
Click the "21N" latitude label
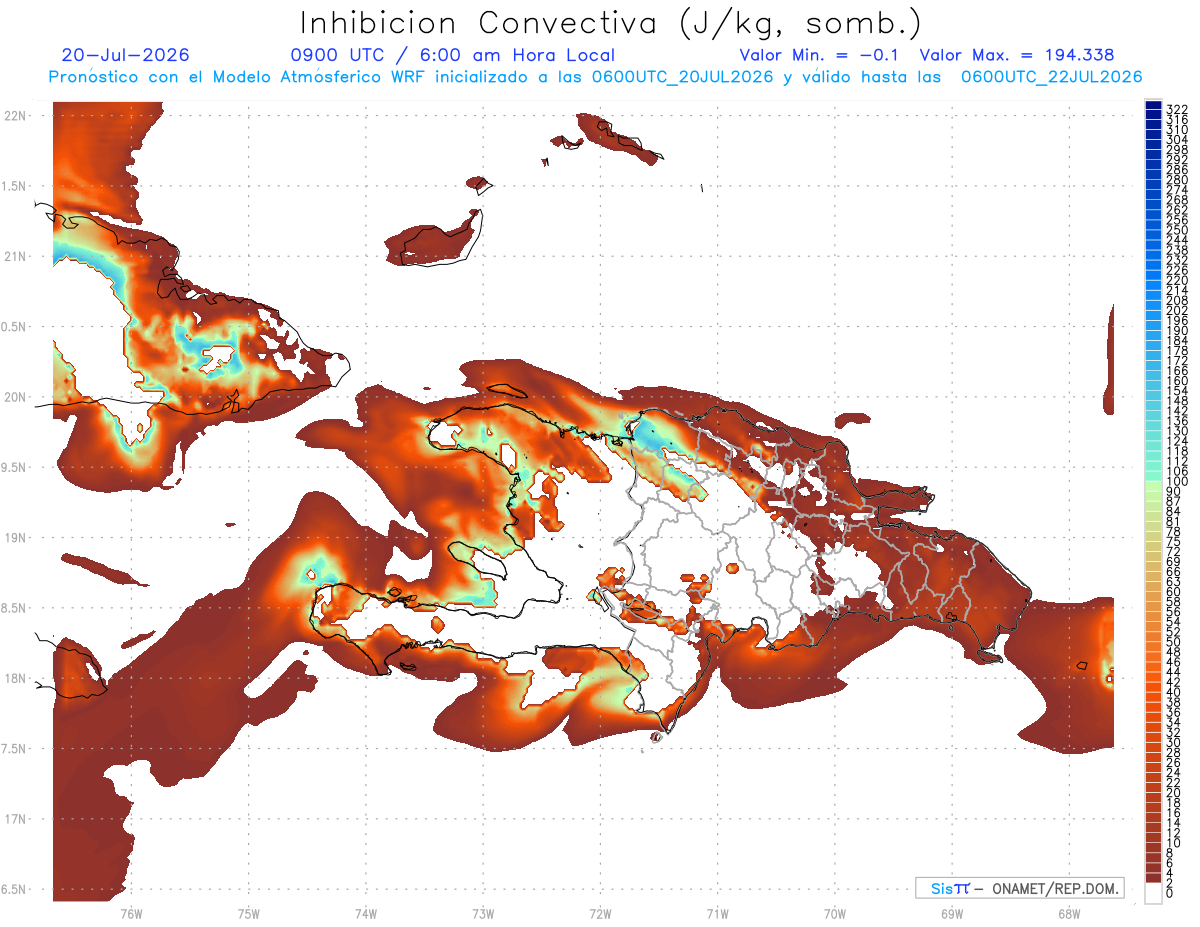15,256
